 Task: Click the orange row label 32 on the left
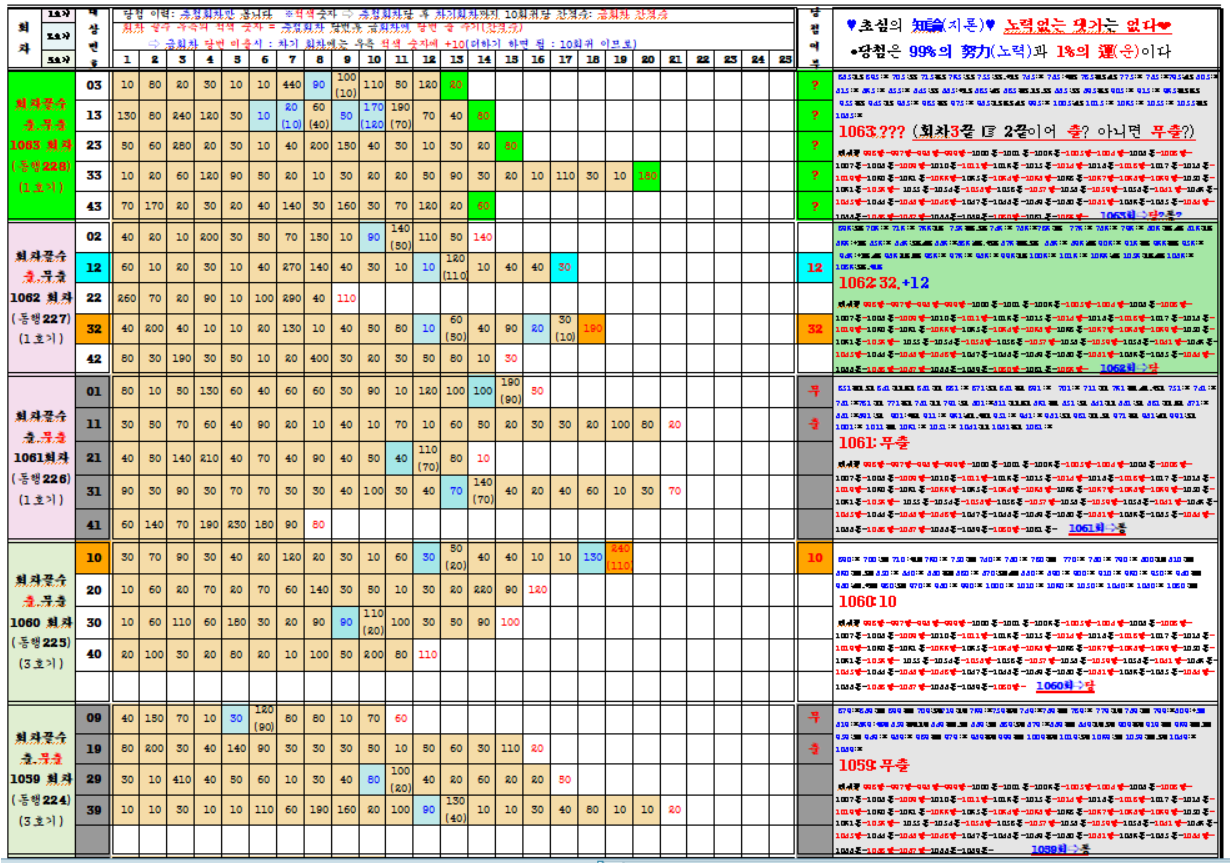pos(94,328)
